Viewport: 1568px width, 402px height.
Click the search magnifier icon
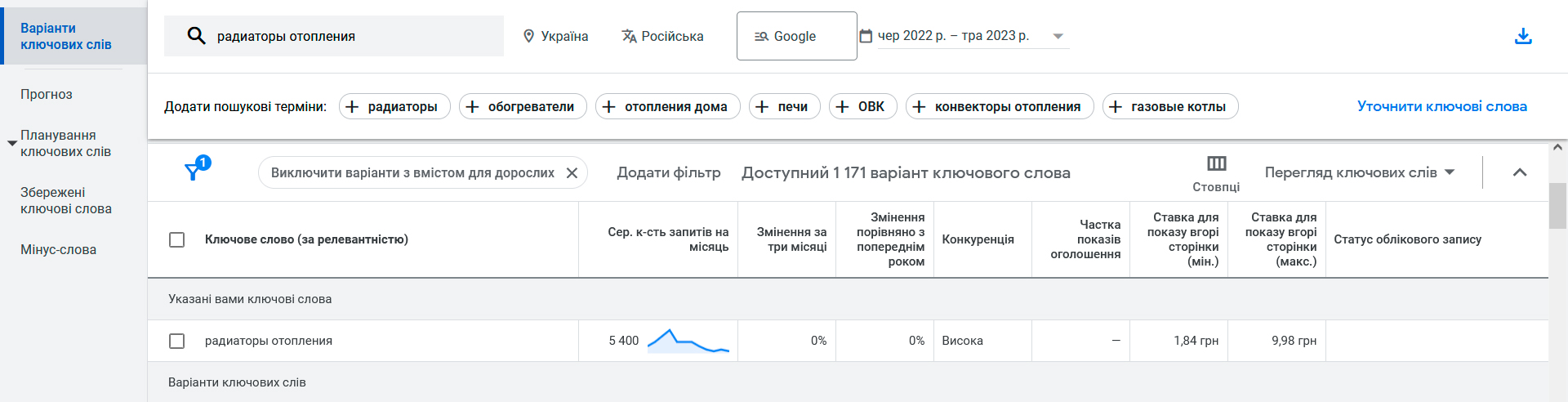pos(196,36)
